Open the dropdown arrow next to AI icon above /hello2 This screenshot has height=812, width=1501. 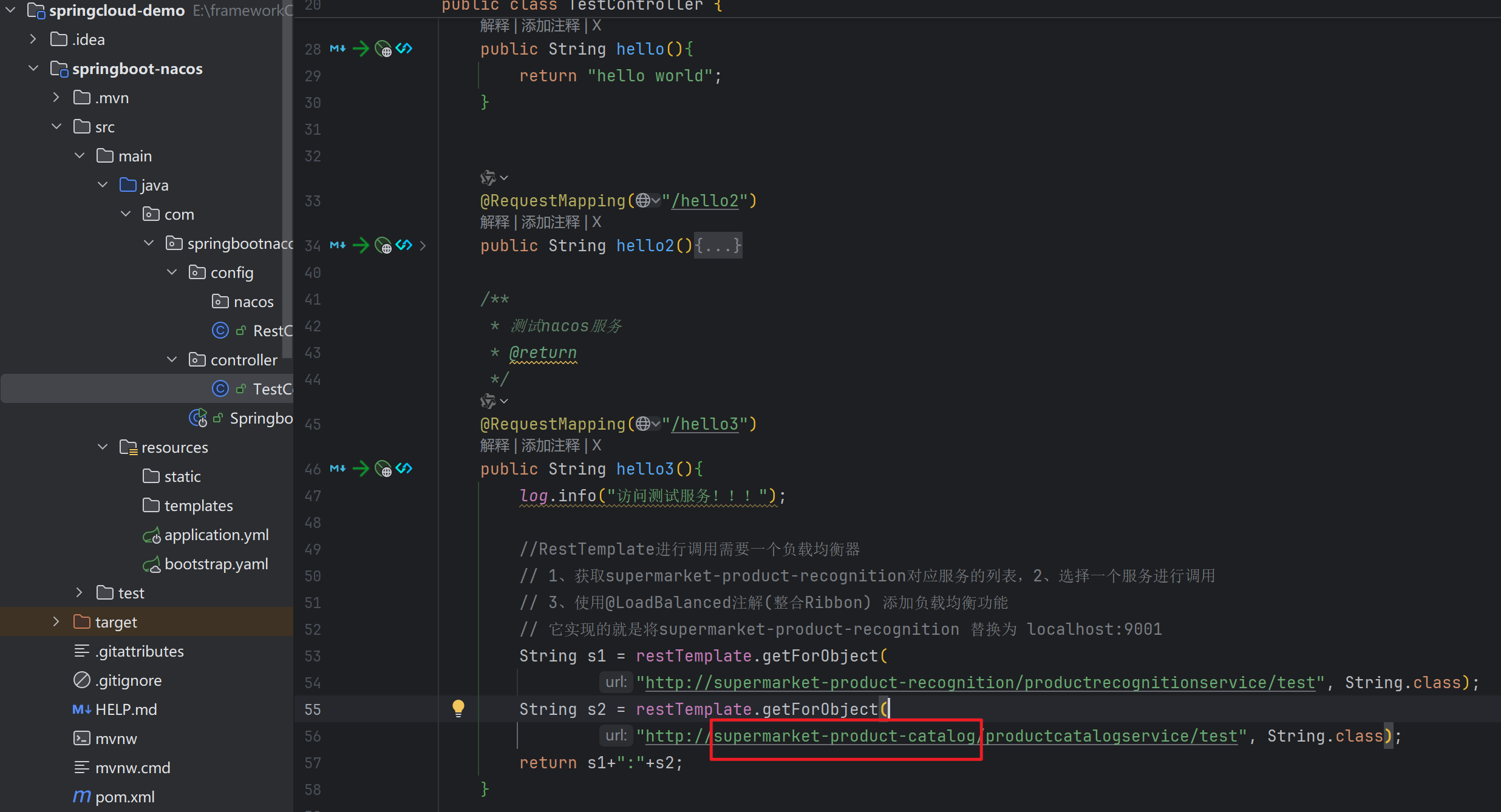click(x=504, y=178)
